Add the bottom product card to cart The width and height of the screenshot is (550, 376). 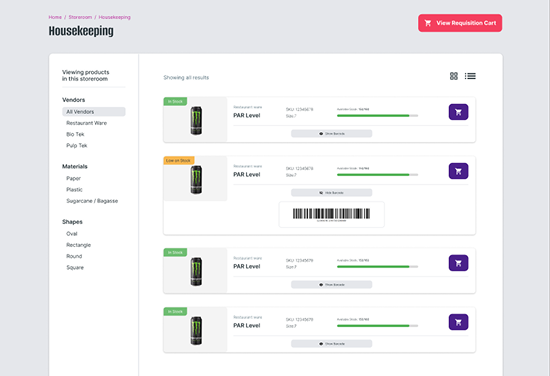(458, 322)
